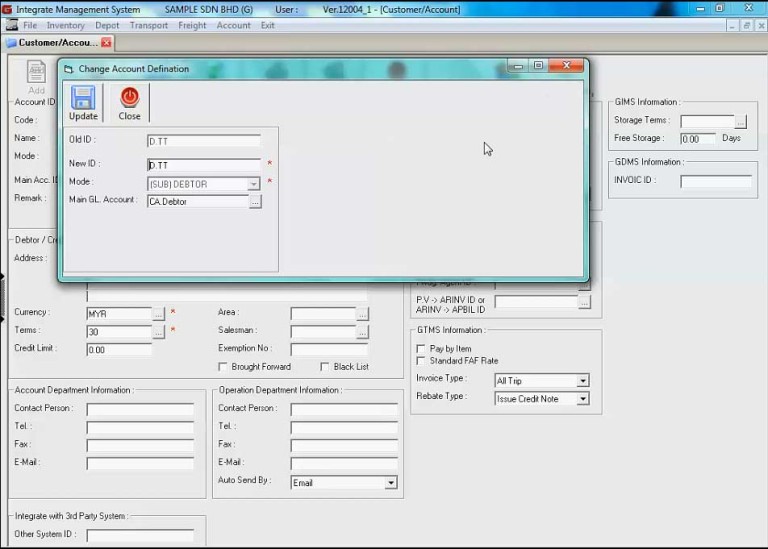Expand the Auto Send By Email dropdown

(390, 483)
